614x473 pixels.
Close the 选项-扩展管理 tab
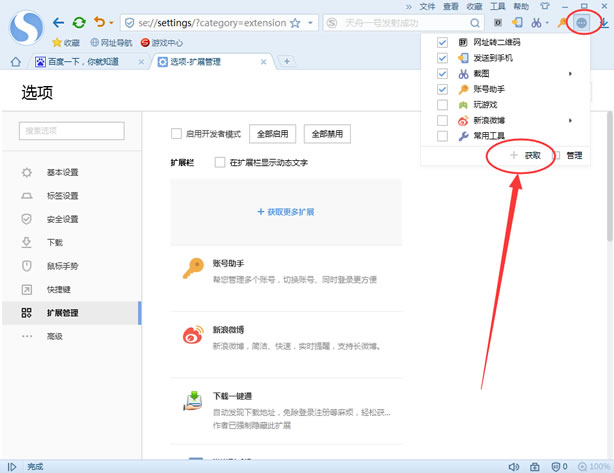(x=264, y=62)
